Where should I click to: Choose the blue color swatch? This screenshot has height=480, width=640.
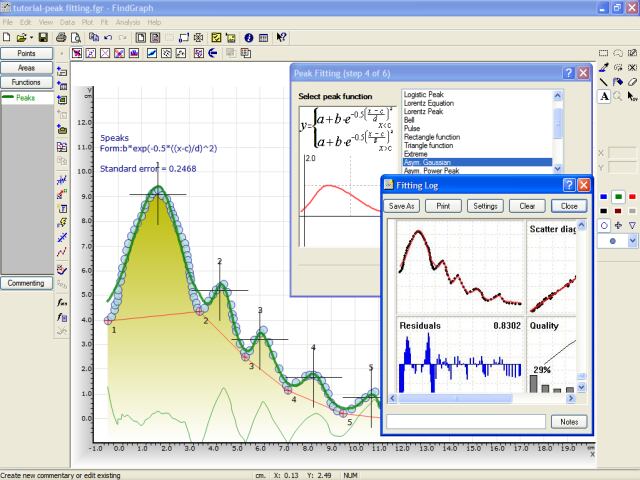(x=604, y=197)
